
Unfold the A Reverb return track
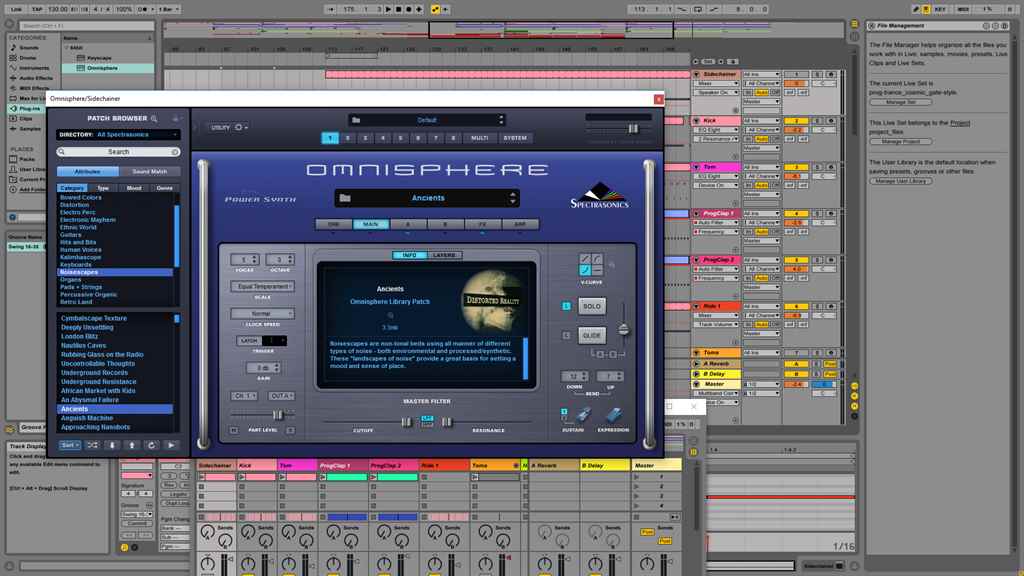tap(697, 364)
